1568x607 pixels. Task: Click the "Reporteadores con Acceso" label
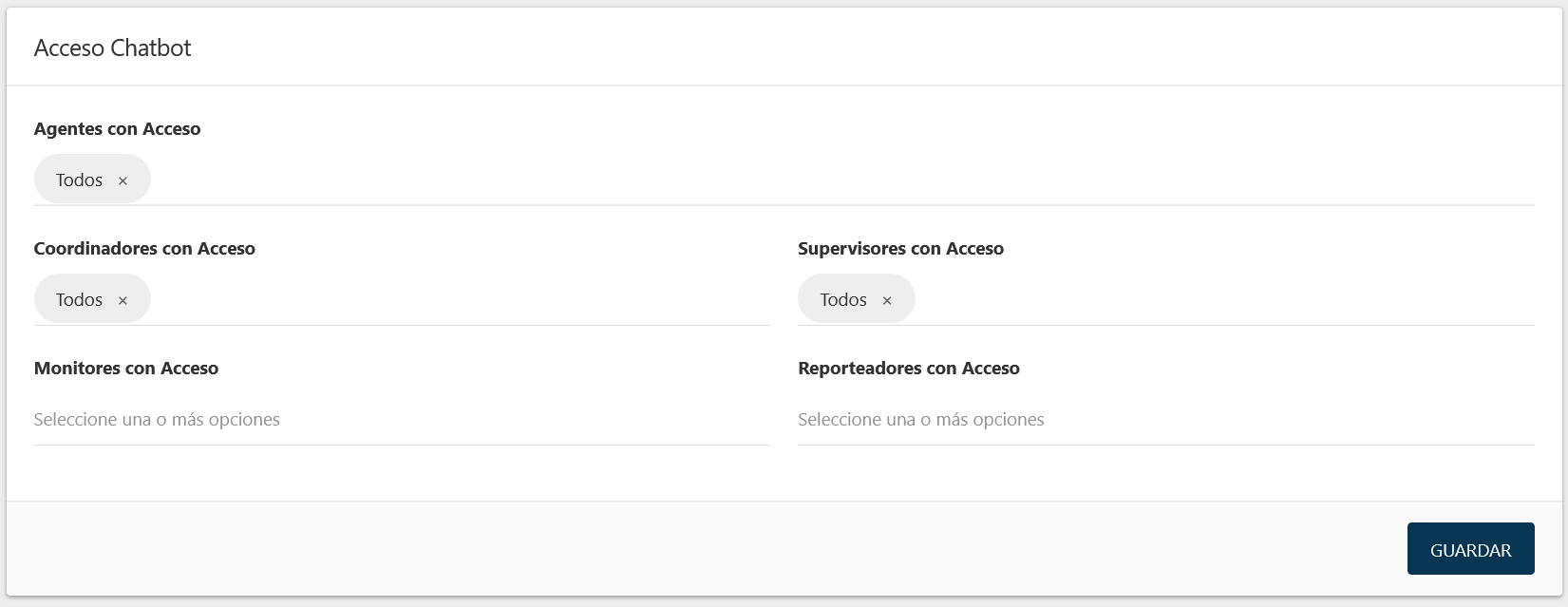[x=909, y=369]
